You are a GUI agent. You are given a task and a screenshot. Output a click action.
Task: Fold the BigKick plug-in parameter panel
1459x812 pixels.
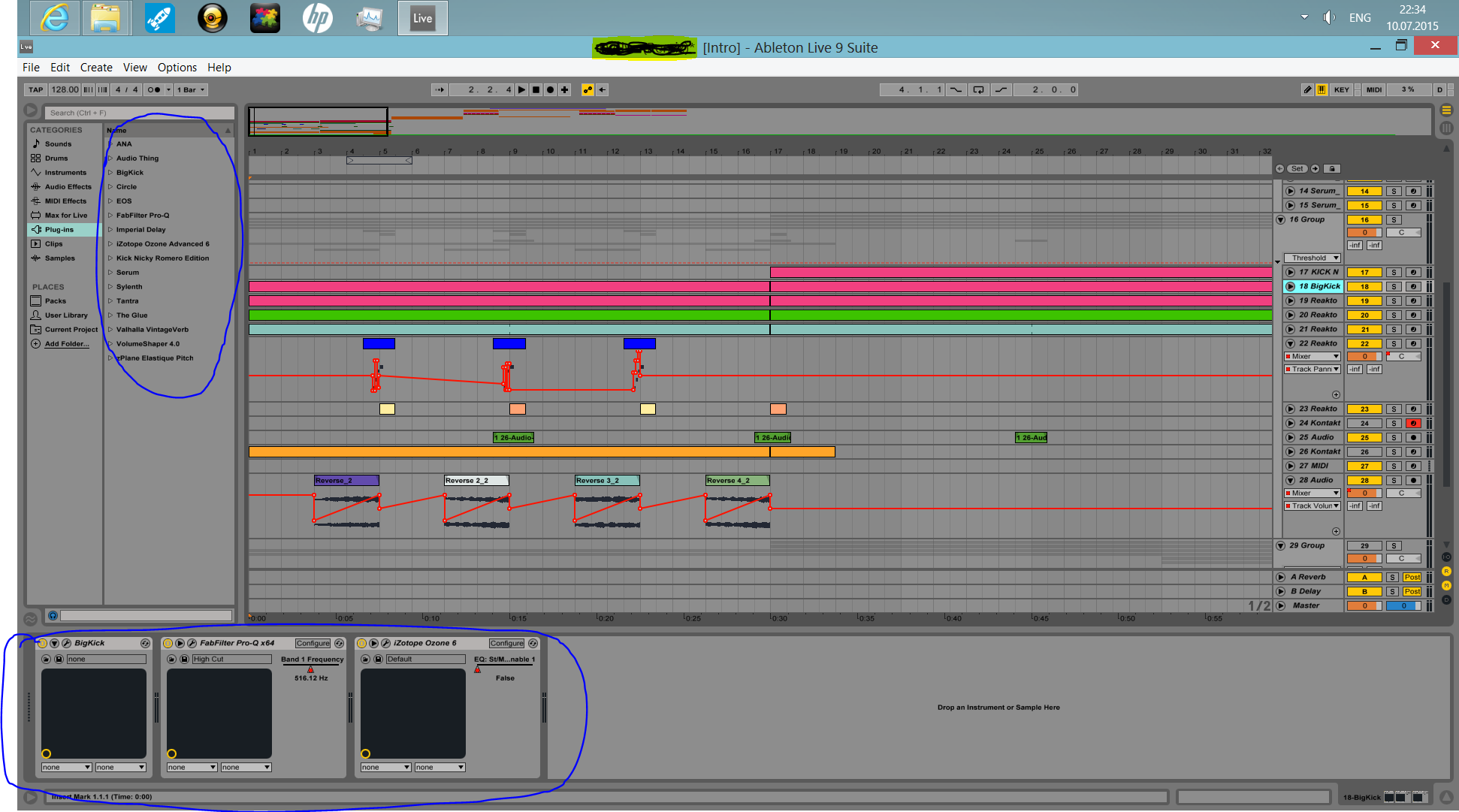(54, 643)
